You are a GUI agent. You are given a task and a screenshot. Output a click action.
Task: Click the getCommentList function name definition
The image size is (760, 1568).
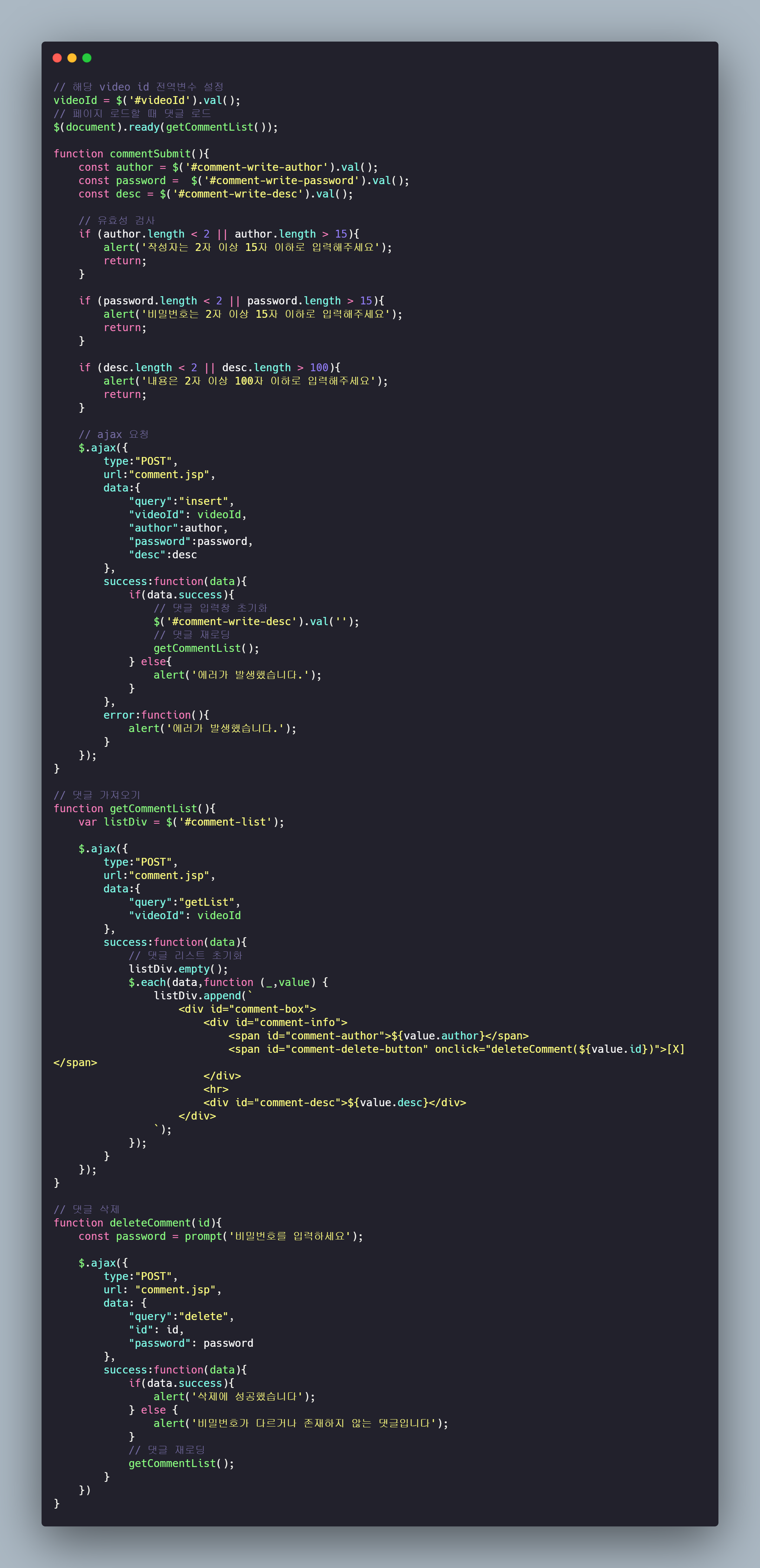click(153, 808)
